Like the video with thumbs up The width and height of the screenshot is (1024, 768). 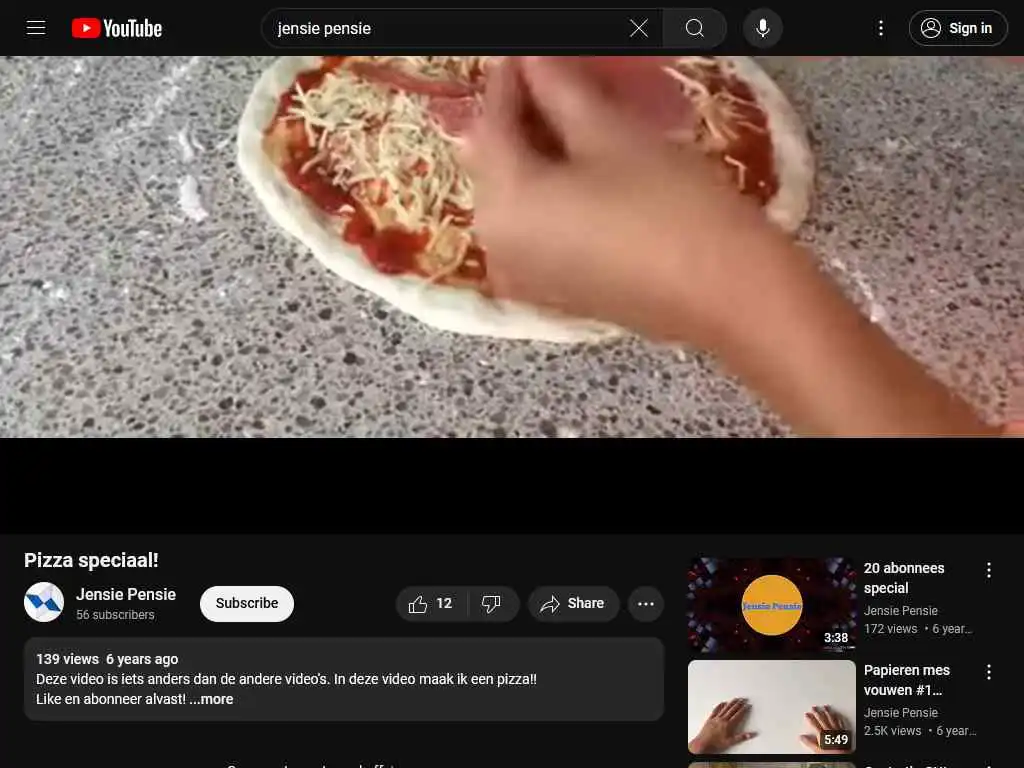[430, 604]
